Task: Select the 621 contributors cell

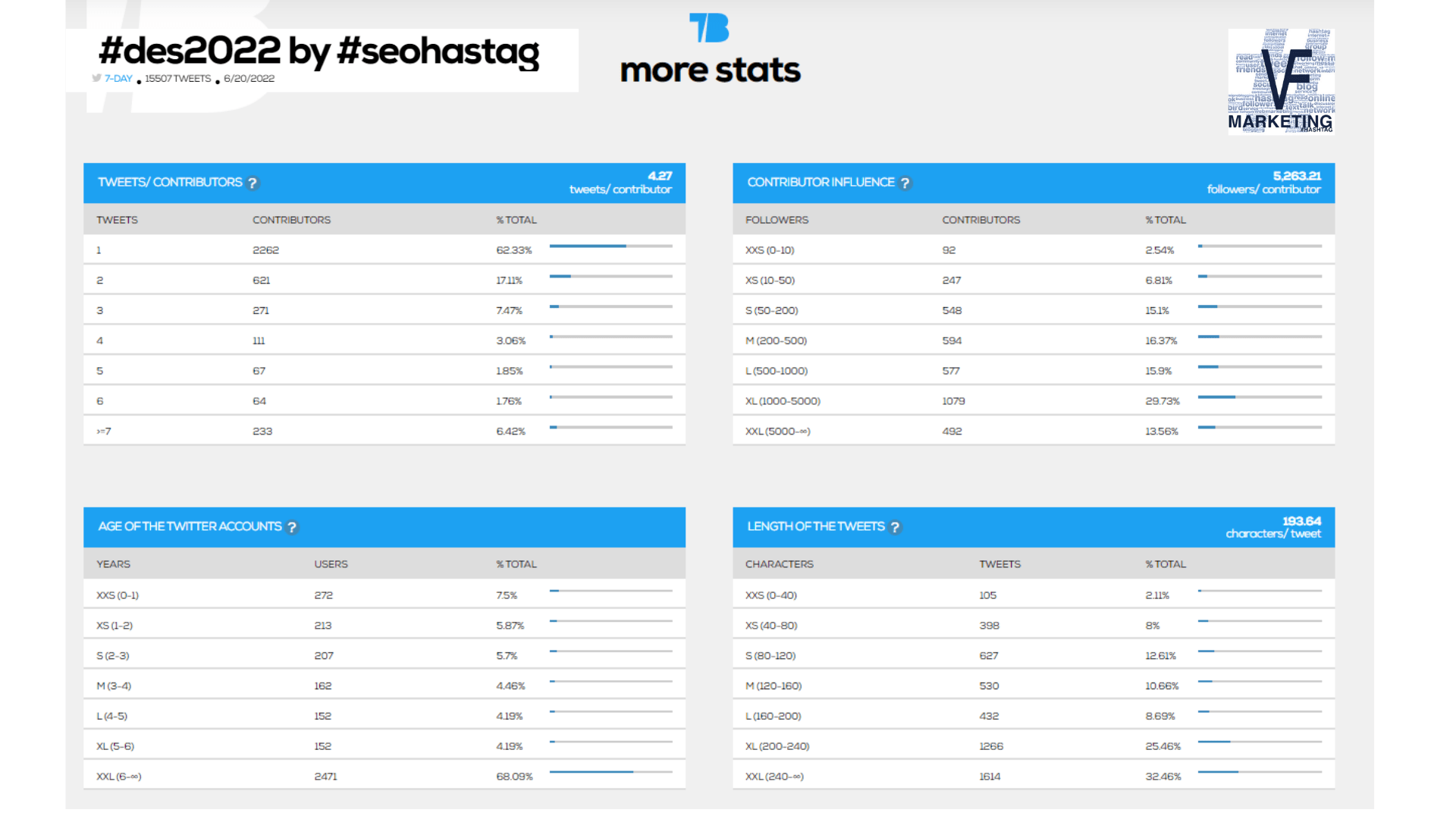Action: [261, 281]
